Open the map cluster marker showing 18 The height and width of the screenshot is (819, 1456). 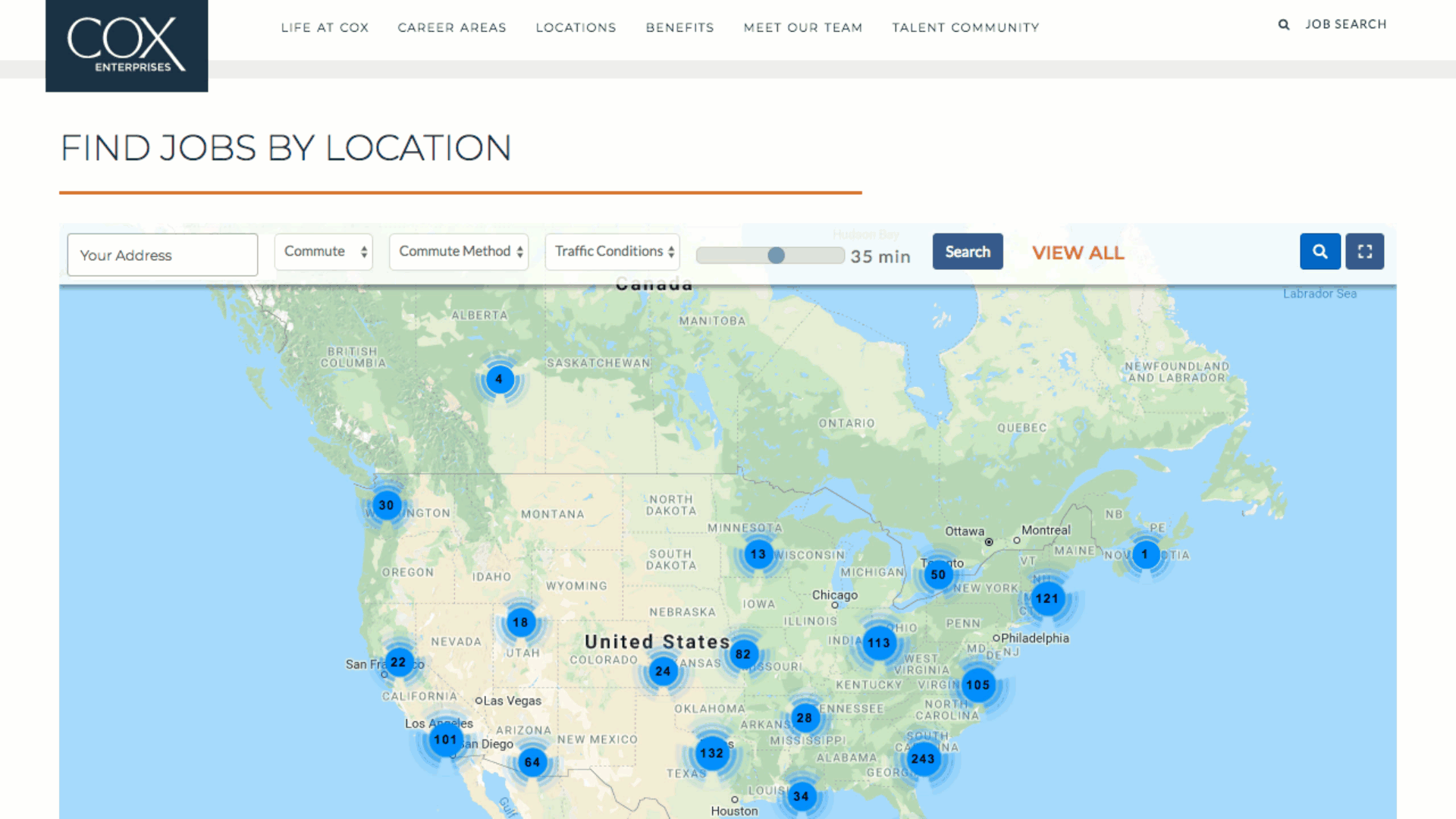tap(520, 623)
